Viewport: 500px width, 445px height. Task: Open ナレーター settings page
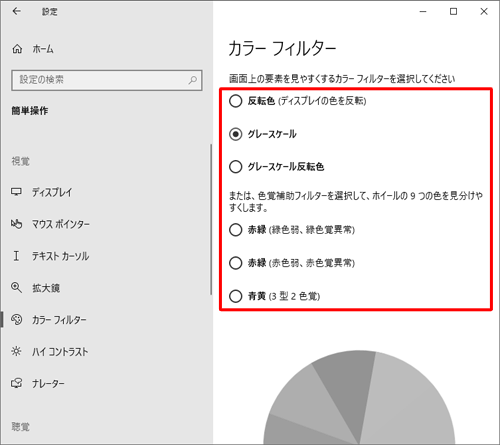coord(48,384)
